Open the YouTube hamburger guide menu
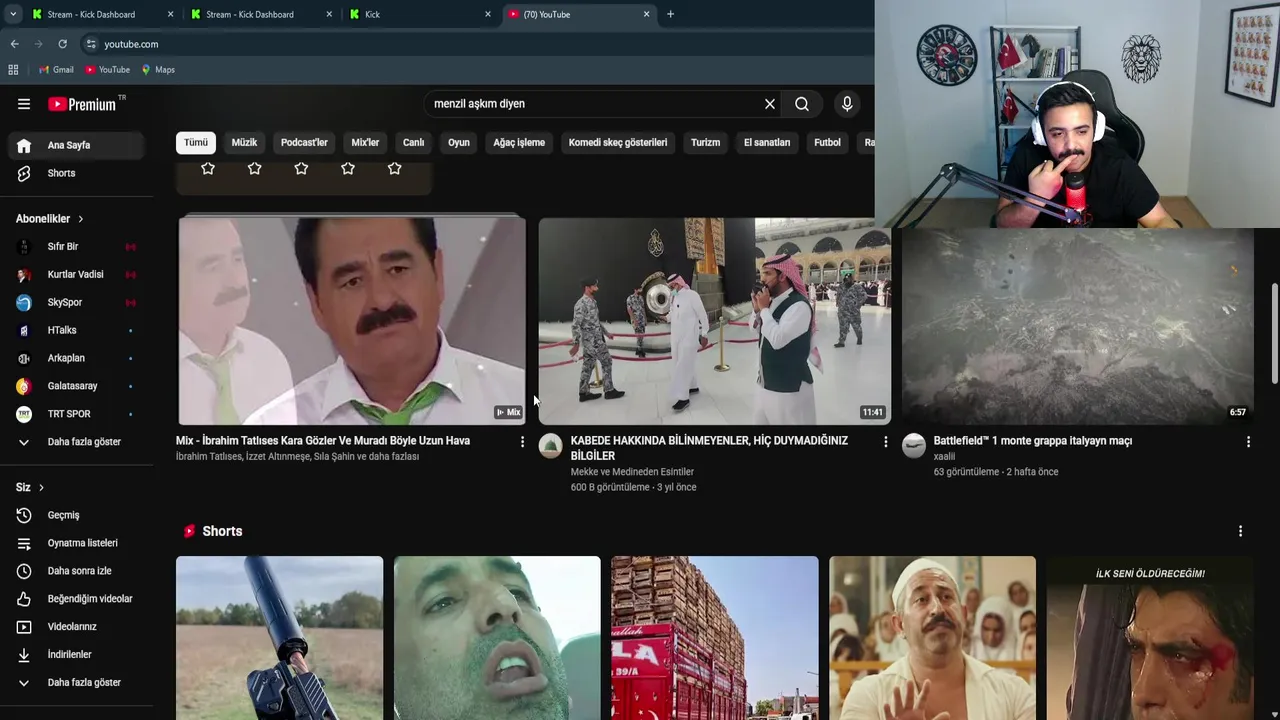The width and height of the screenshot is (1280, 720). (x=24, y=104)
